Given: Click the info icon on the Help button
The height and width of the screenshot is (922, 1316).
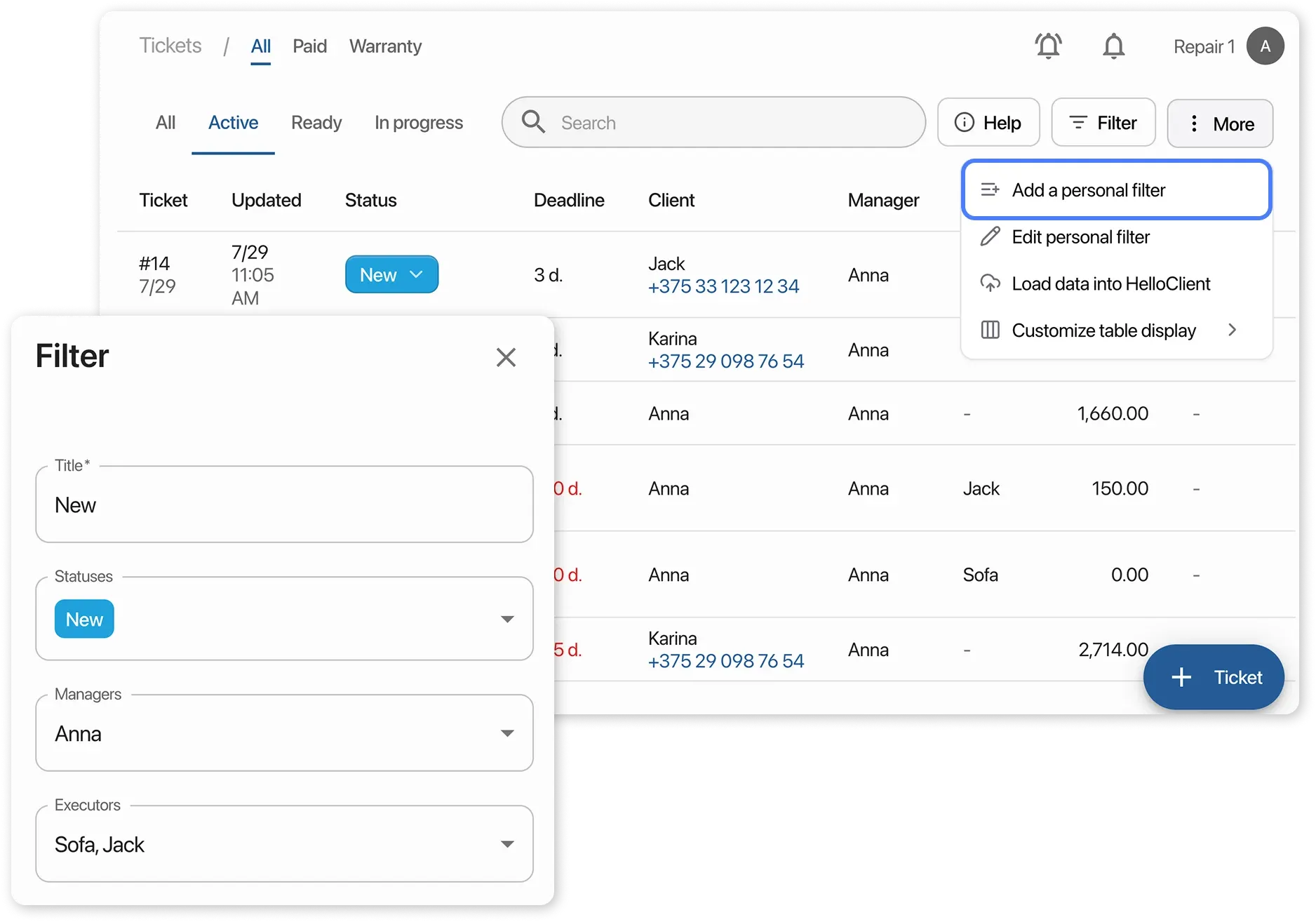Looking at the screenshot, I should tap(965, 121).
